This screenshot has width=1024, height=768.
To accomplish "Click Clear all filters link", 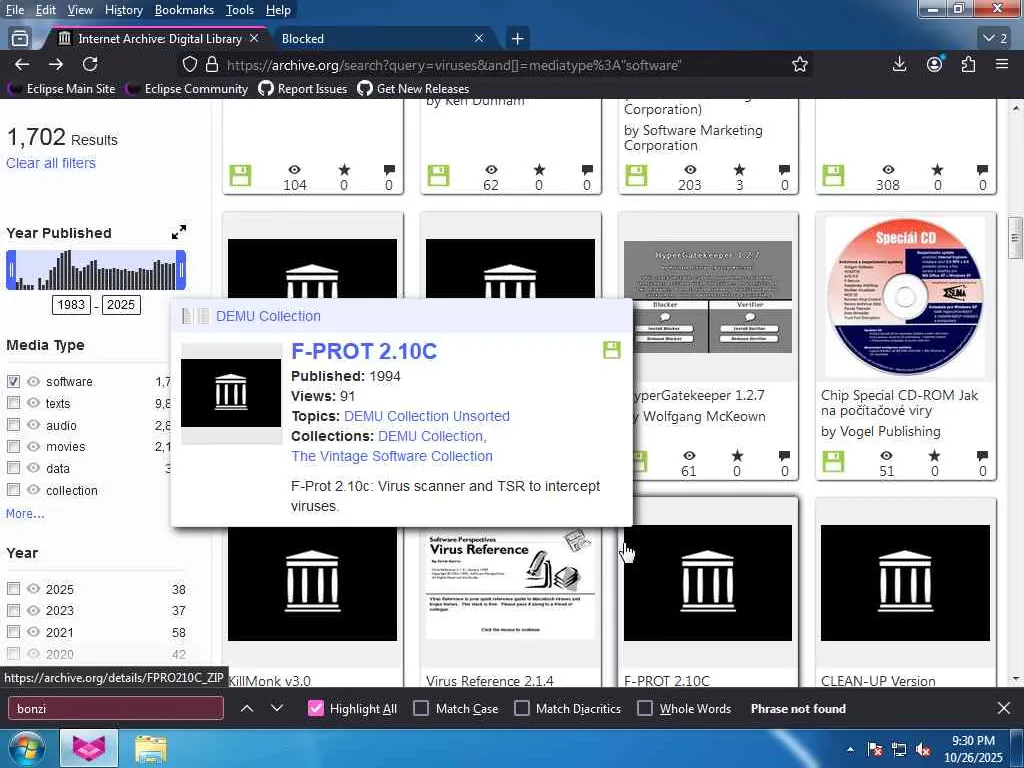I will [51, 163].
